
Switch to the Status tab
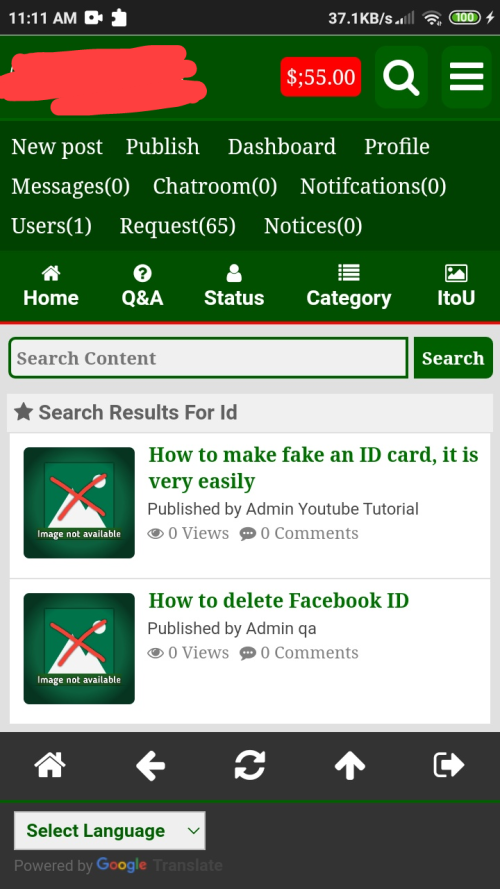234,286
